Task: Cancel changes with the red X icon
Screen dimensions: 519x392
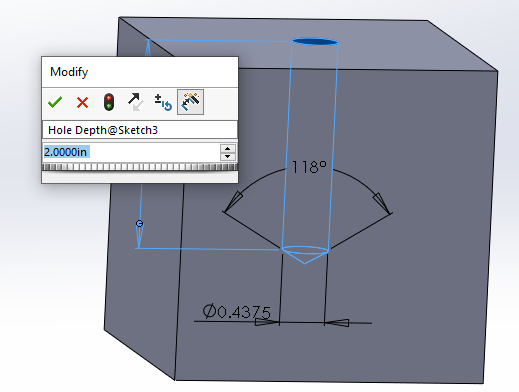Action: coord(82,102)
